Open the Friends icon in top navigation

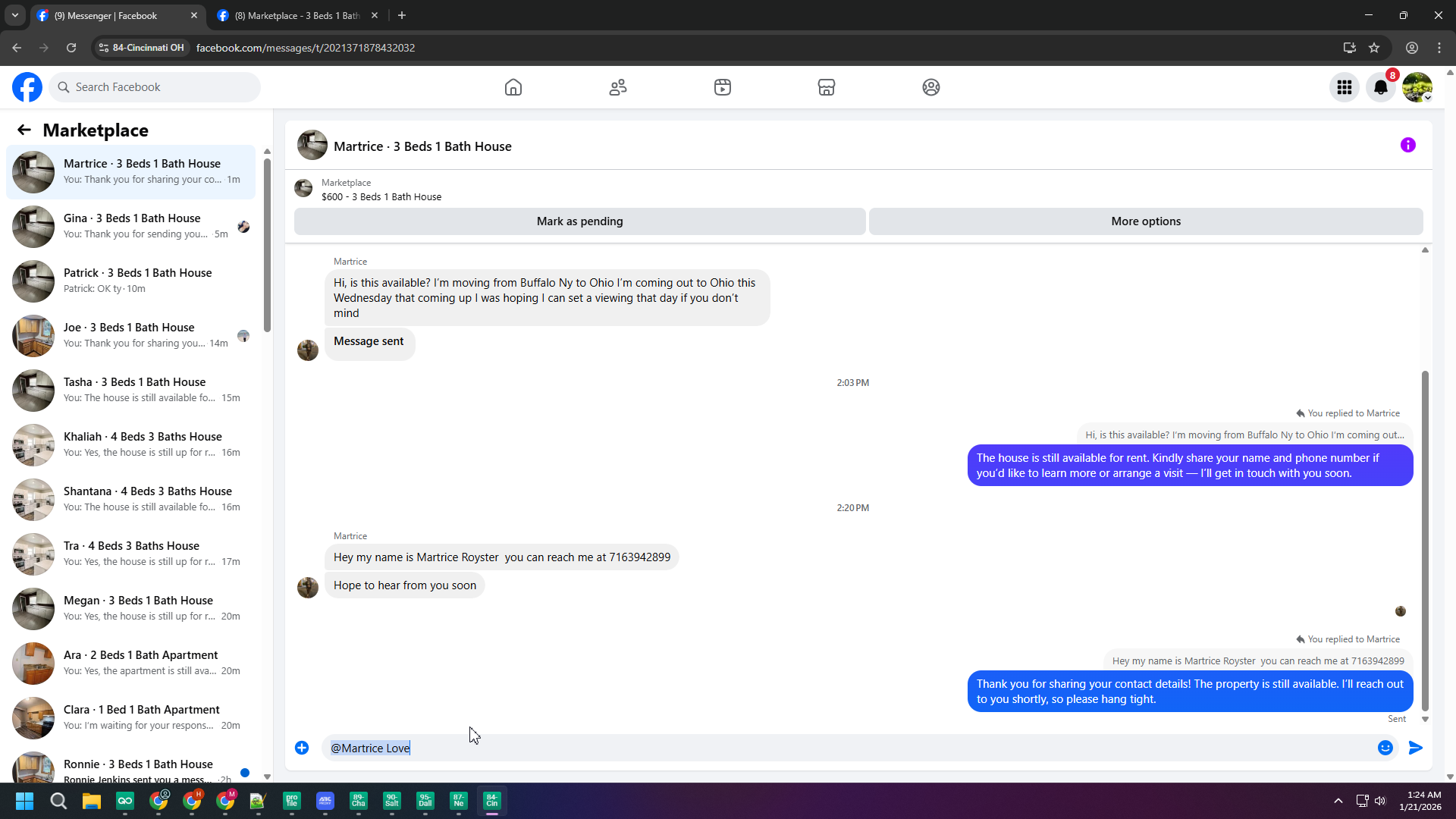click(618, 87)
